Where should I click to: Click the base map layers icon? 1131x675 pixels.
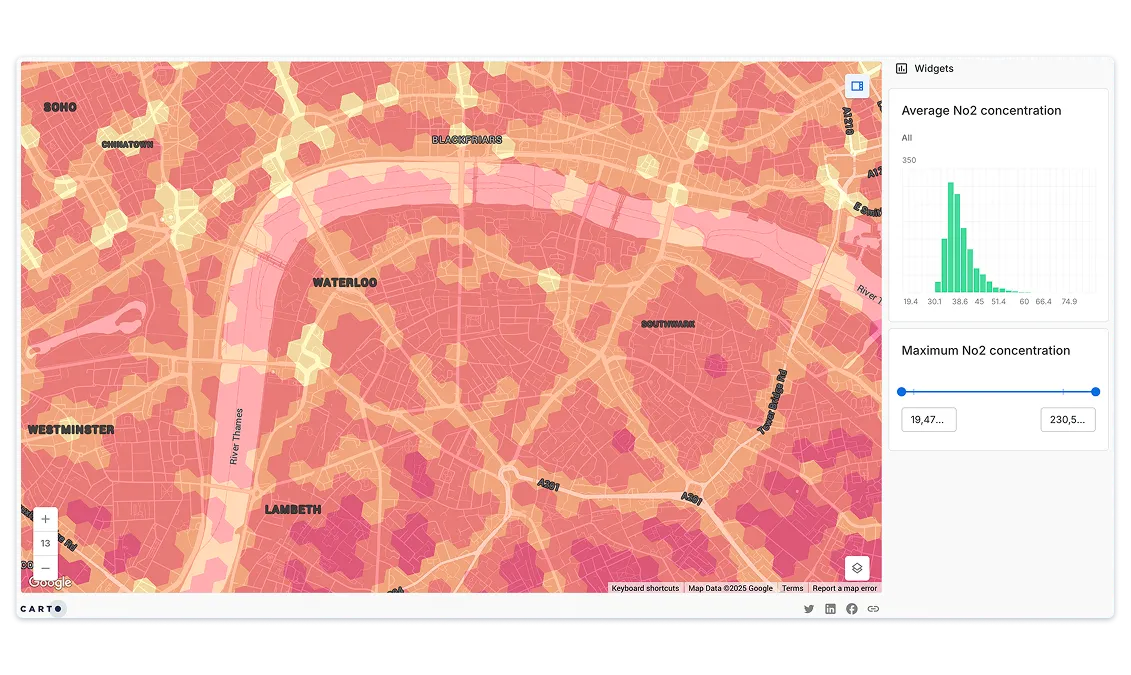click(x=857, y=567)
